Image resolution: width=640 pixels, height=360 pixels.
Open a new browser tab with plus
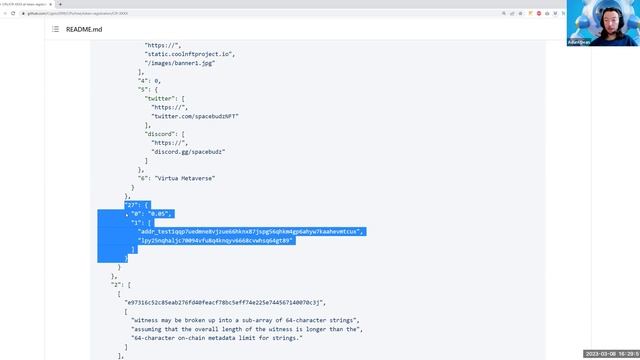pos(60,4)
